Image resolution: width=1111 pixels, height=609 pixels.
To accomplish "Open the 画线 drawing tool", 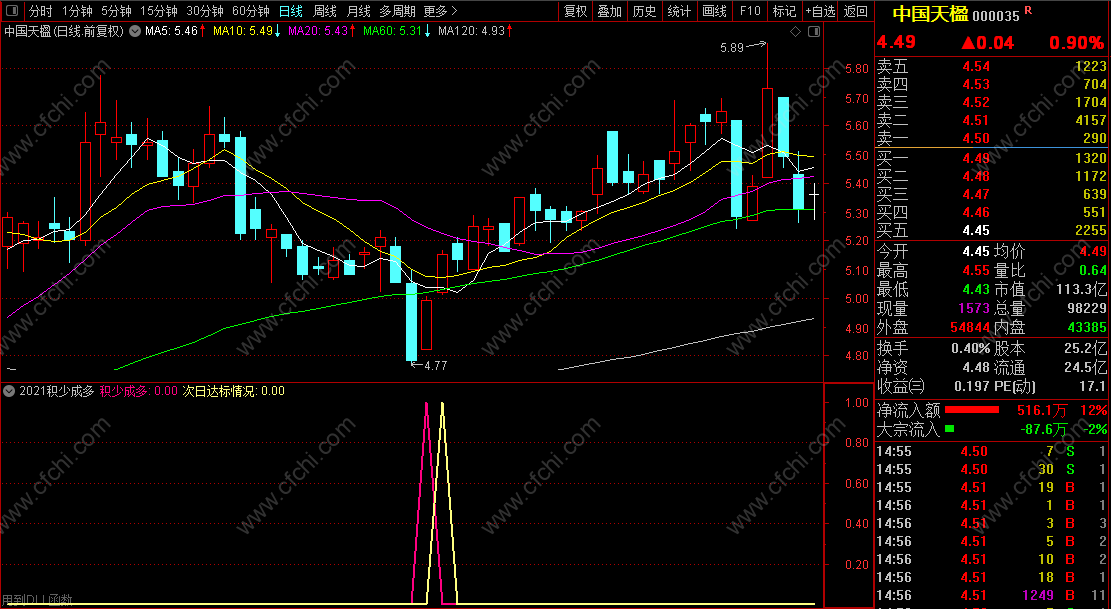I will point(714,11).
